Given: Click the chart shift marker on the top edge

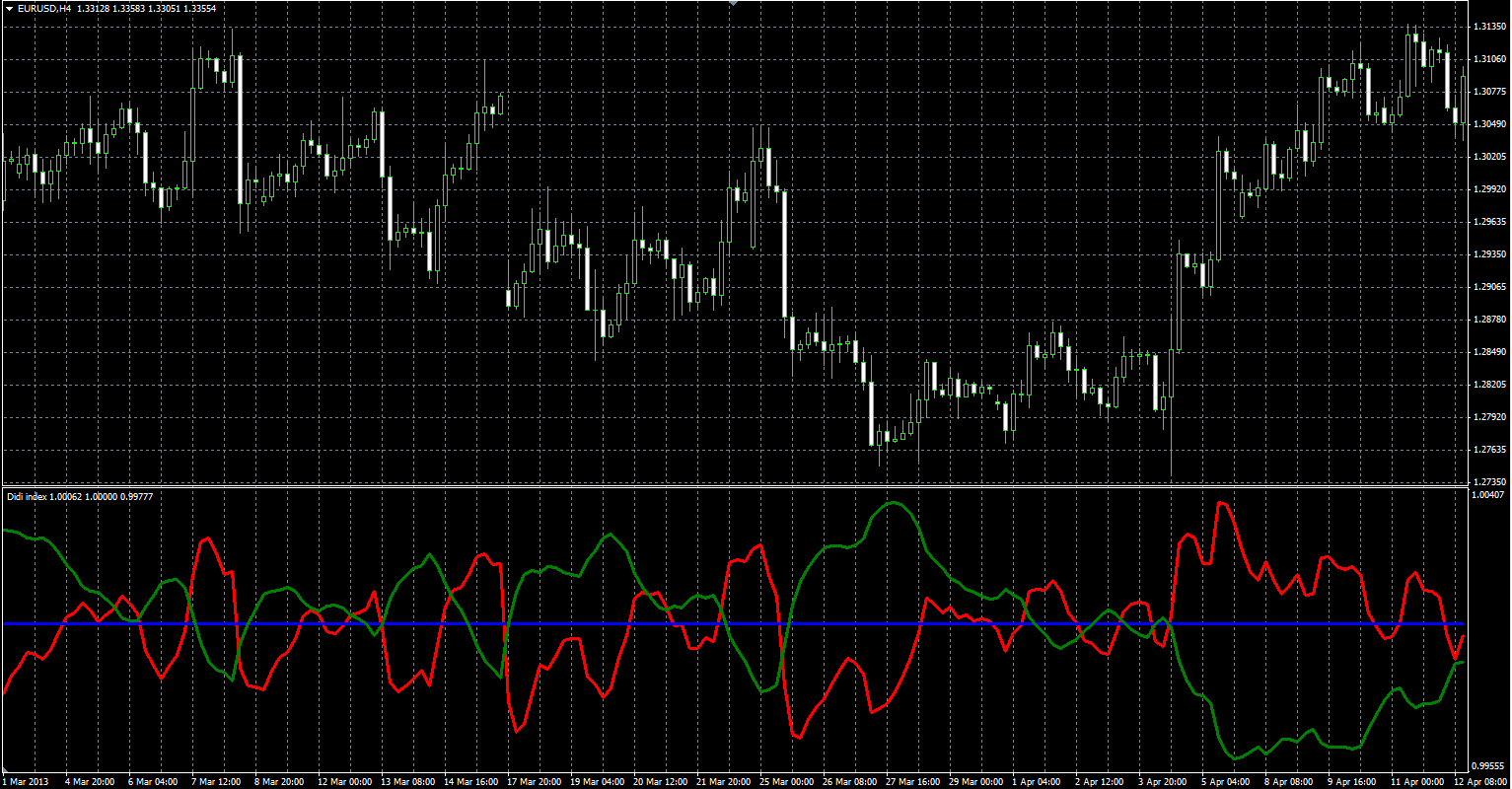Looking at the screenshot, I should [x=733, y=4].
